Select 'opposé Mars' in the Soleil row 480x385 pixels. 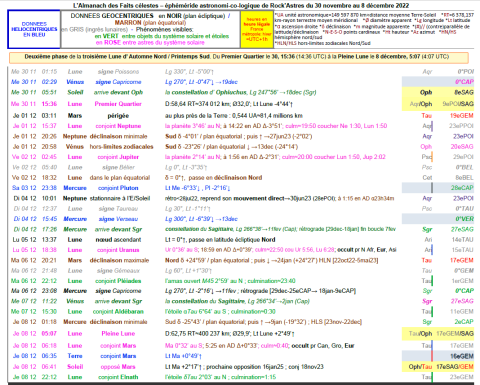click(x=118, y=367)
